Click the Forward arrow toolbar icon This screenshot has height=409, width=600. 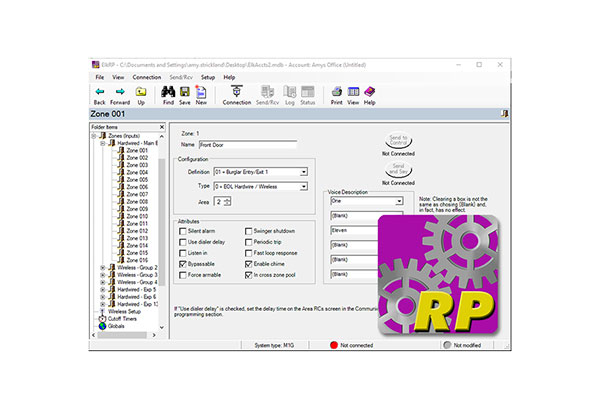point(120,92)
